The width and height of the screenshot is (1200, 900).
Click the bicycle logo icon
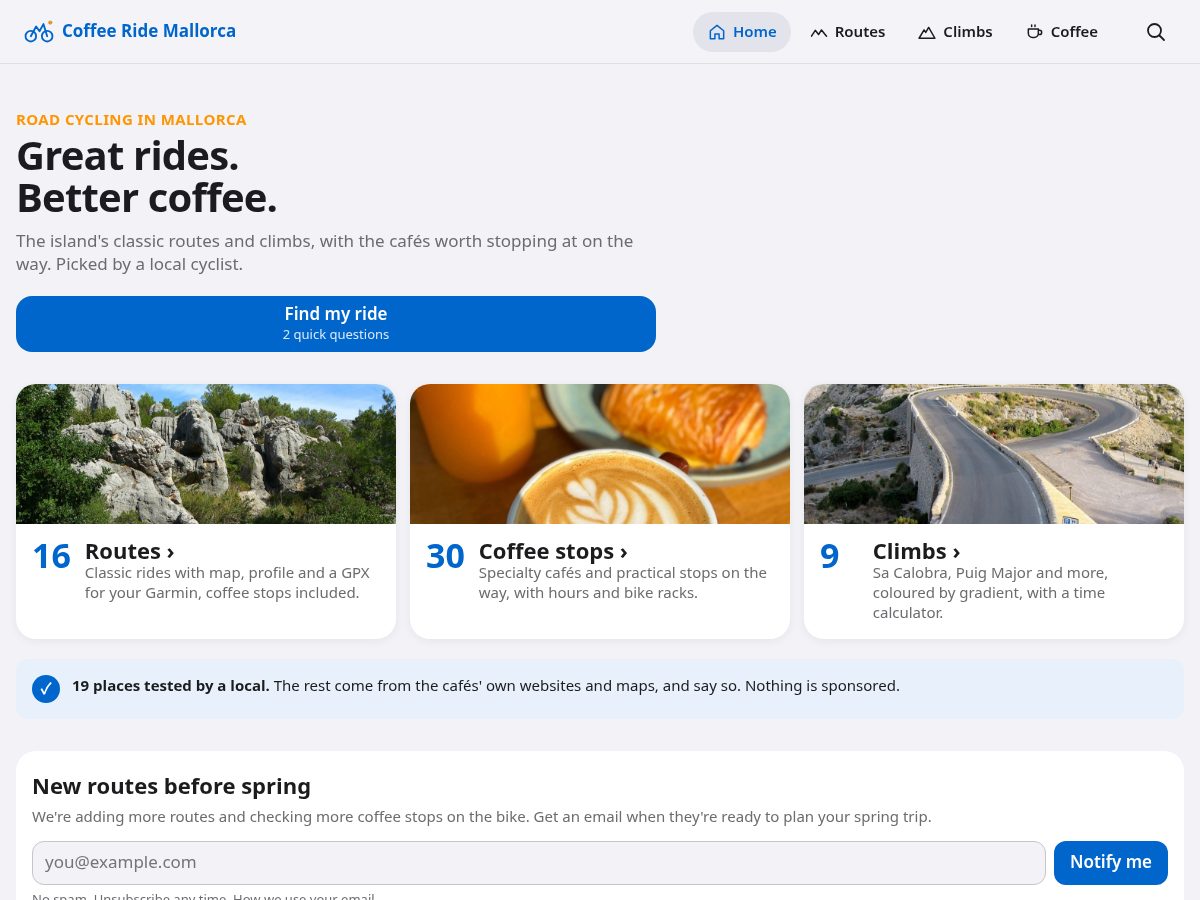[39, 32]
